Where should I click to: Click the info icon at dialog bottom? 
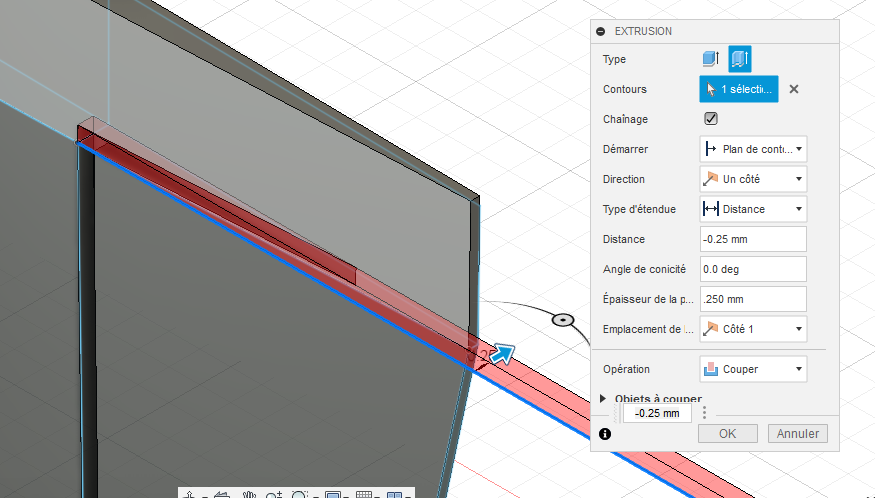pyautogui.click(x=605, y=434)
